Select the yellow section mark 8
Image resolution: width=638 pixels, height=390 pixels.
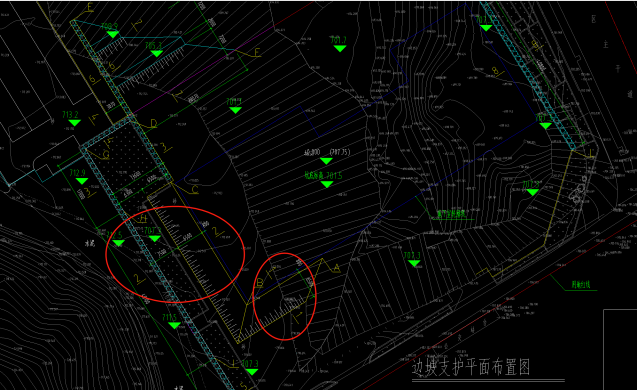pyautogui.click(x=495, y=71)
